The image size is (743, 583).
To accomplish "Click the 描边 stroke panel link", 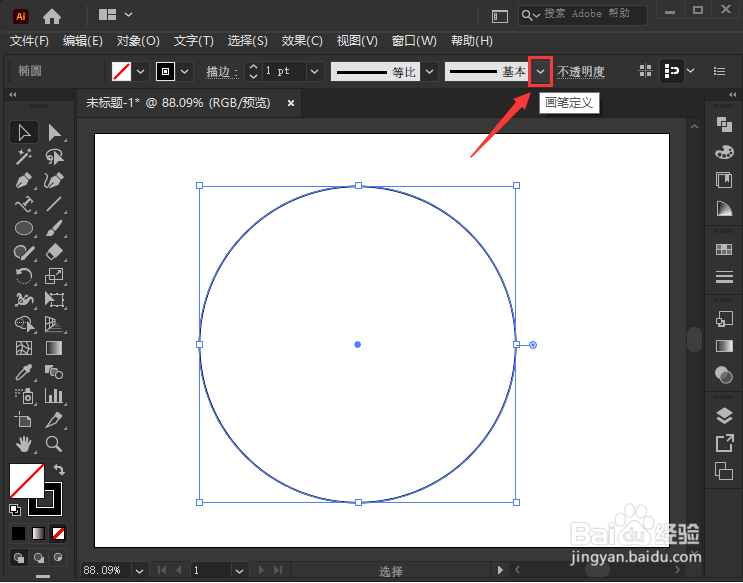I will 222,72.
